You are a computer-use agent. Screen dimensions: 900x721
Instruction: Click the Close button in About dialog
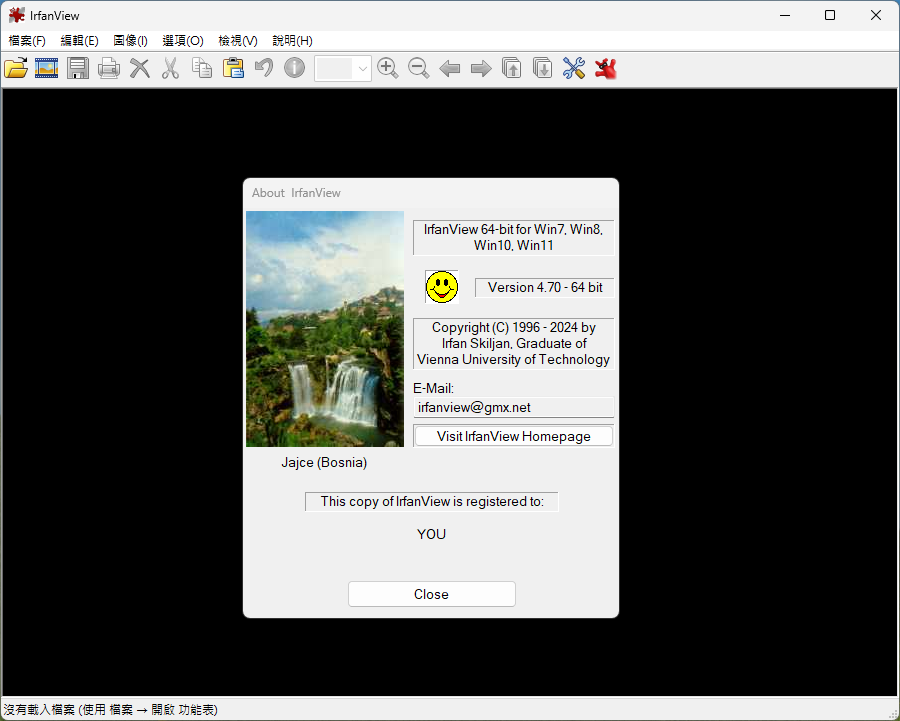coord(432,594)
